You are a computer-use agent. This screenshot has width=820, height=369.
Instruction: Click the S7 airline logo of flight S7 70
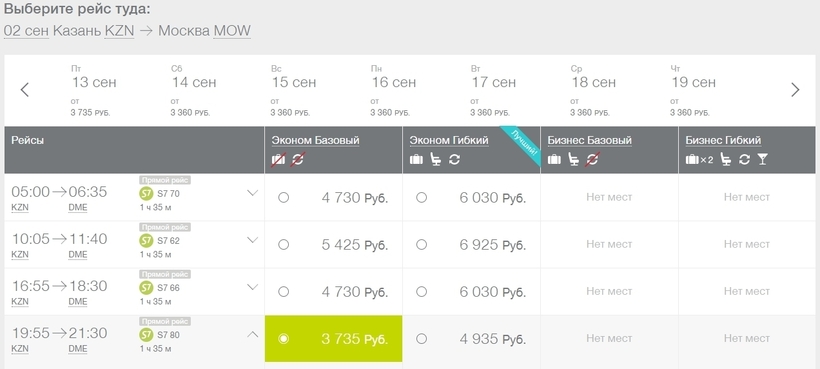tap(146, 193)
